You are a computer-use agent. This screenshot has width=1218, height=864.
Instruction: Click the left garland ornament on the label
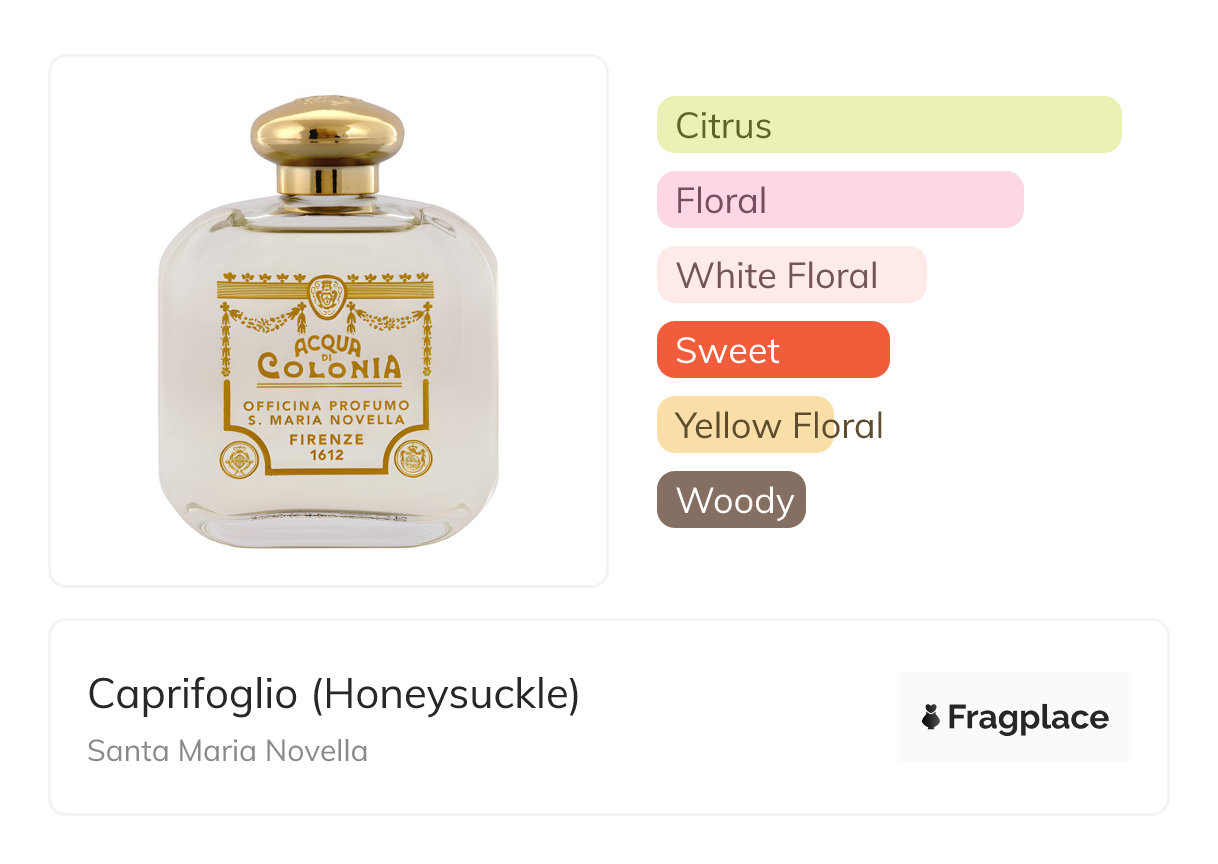point(264,319)
